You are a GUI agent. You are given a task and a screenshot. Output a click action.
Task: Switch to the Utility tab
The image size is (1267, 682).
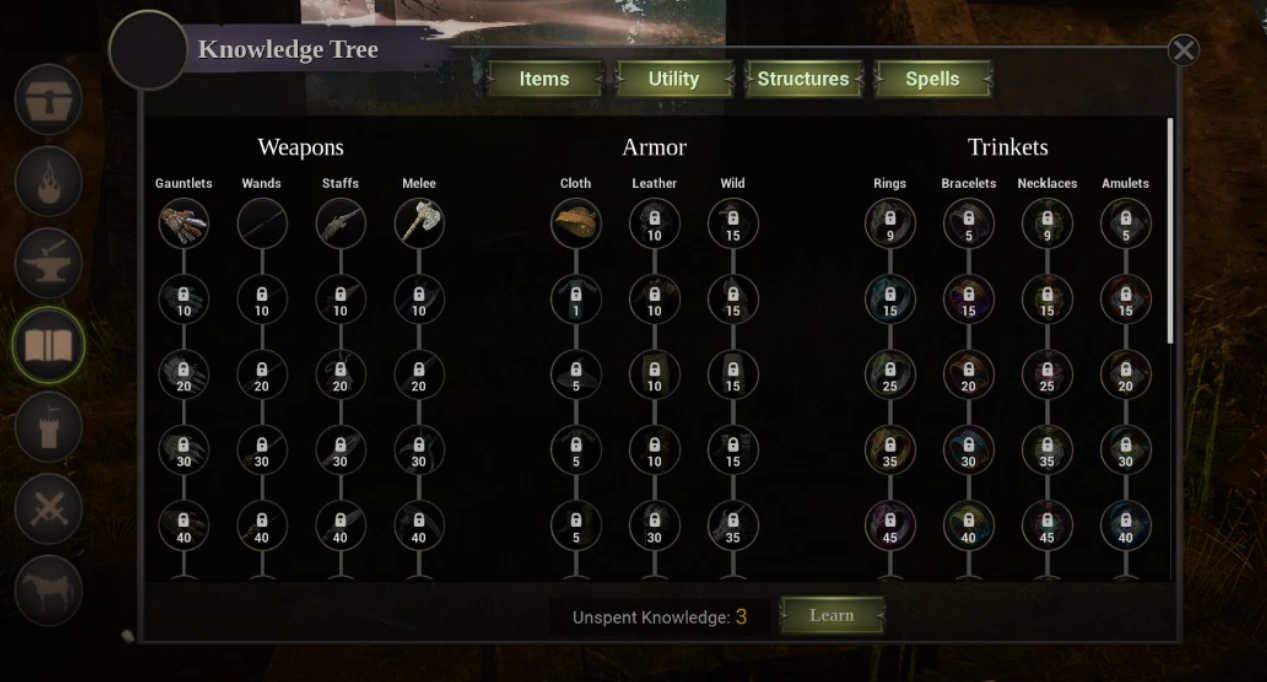click(x=674, y=79)
